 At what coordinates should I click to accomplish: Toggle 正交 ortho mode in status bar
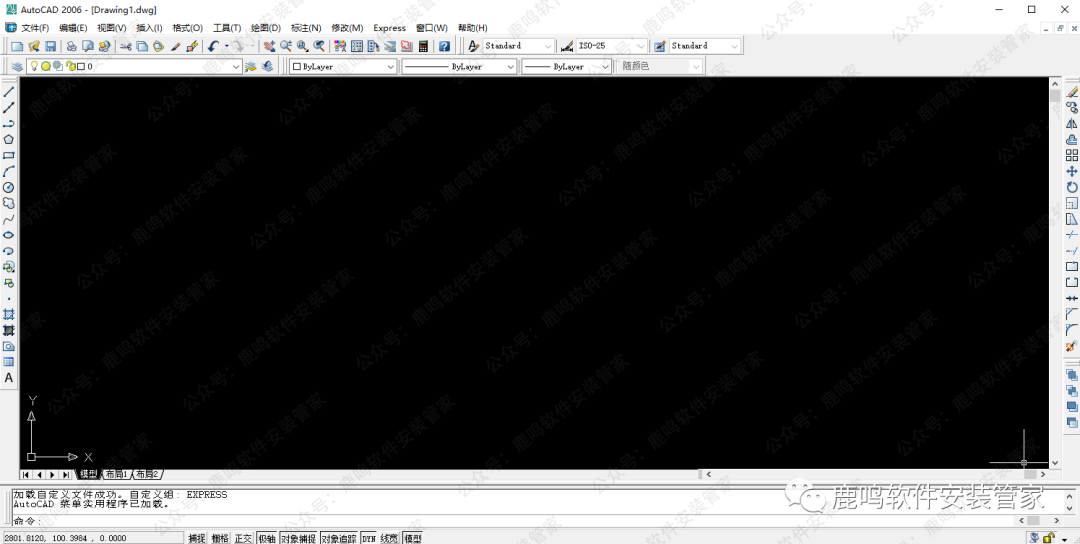point(243,538)
